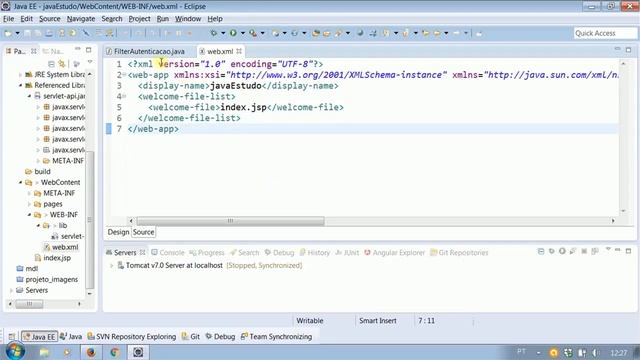Click the Forward navigation arrow icon
The image size is (640, 360).
(x=456, y=33)
